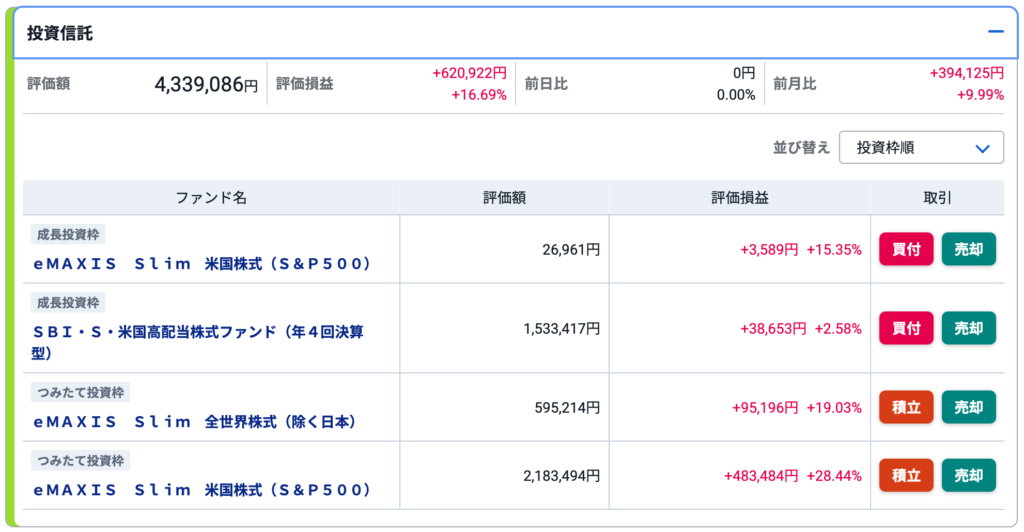Open the つみたて投資枠 eMAXIS Slim 米国株式 link

[x=202, y=490]
